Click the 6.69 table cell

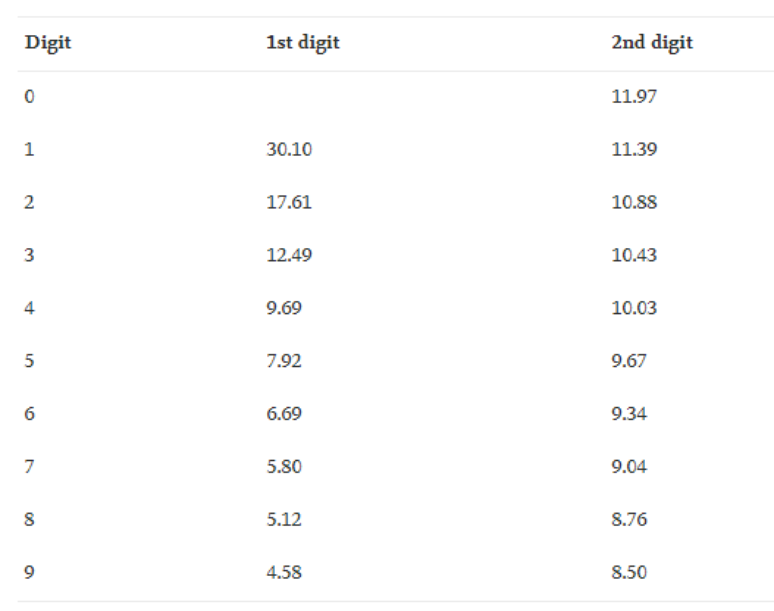(x=283, y=414)
